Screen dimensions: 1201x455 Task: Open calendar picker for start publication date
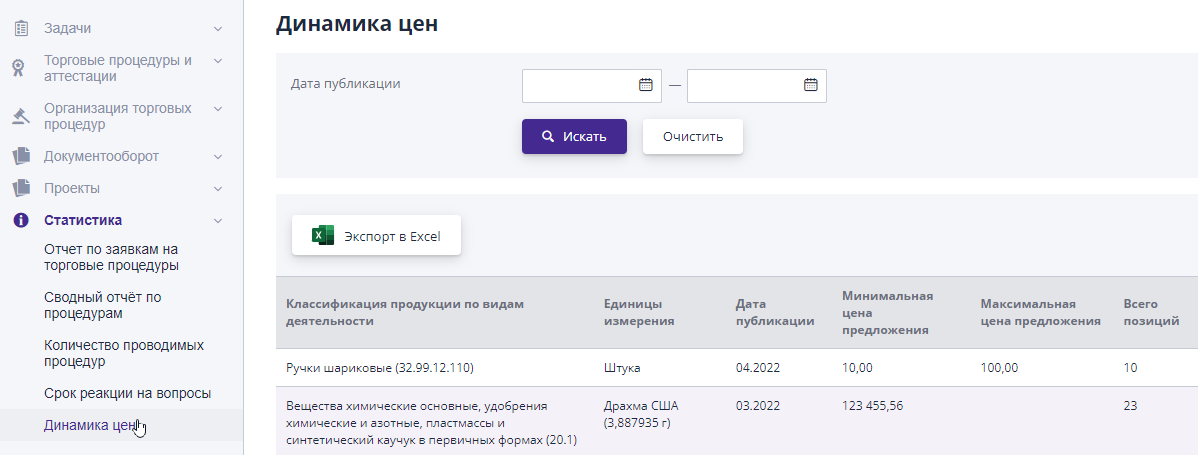point(645,85)
